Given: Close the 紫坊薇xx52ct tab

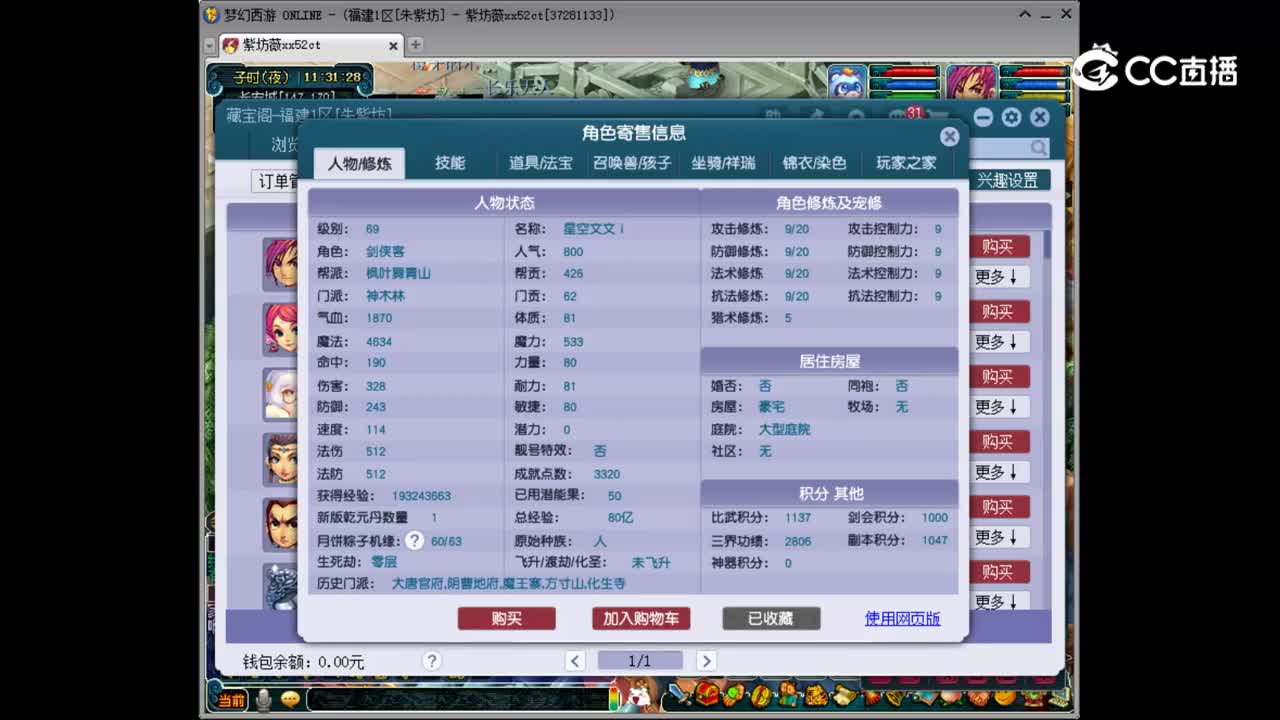Looking at the screenshot, I should [x=393, y=45].
